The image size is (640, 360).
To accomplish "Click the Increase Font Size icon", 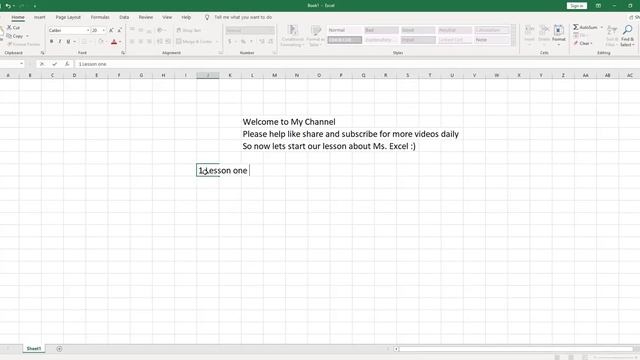I will pyautogui.click(x=111, y=31).
